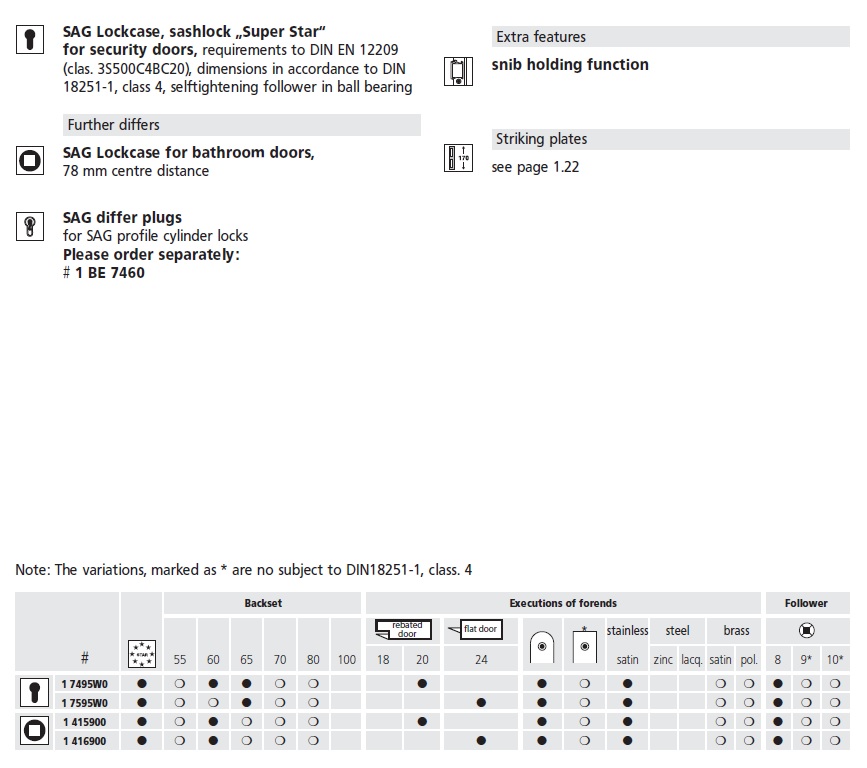Click the "brass" column header

pyautogui.click(x=737, y=630)
